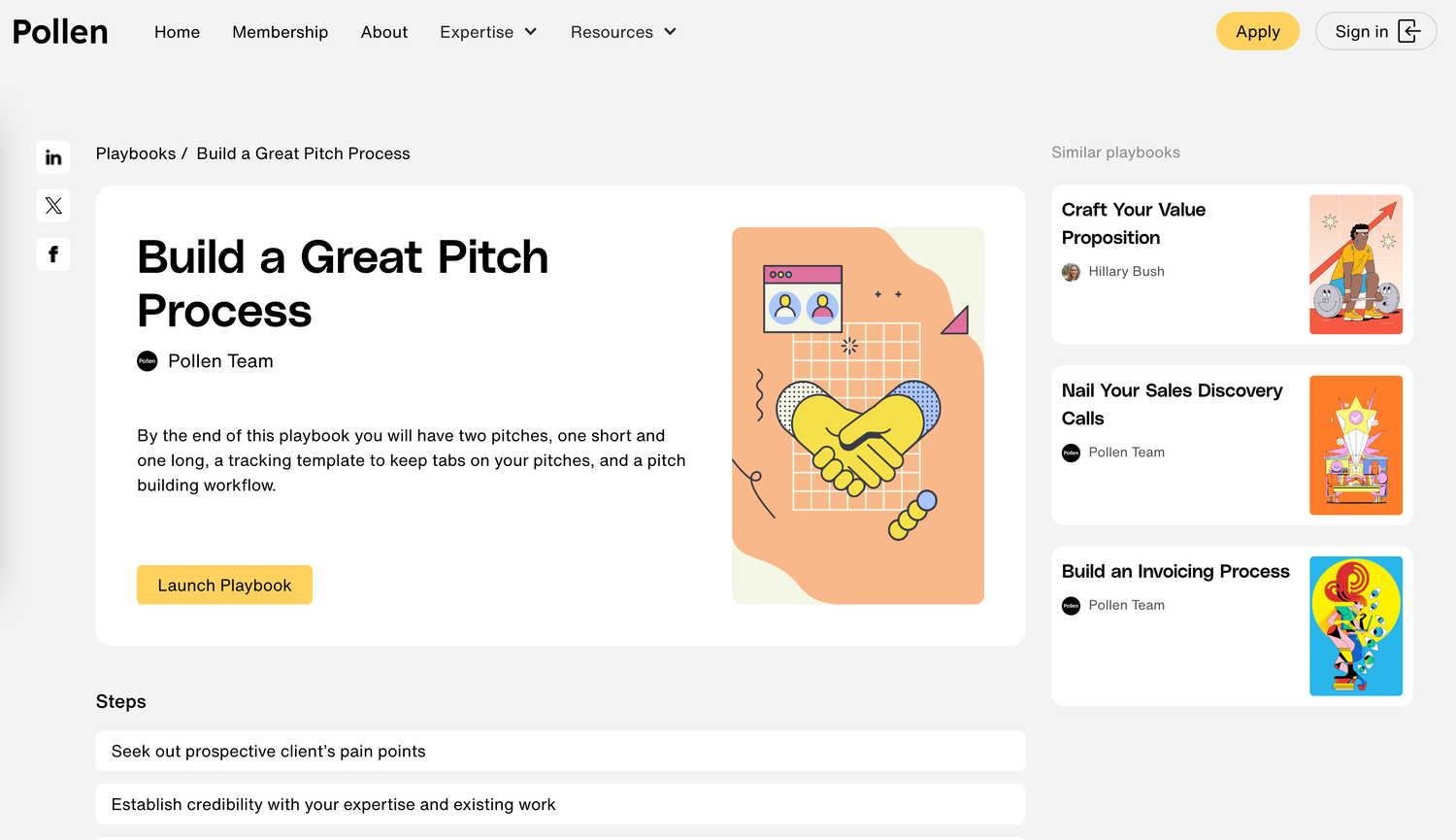Click Pollen avatar on Invoicing Process card

coord(1071,605)
